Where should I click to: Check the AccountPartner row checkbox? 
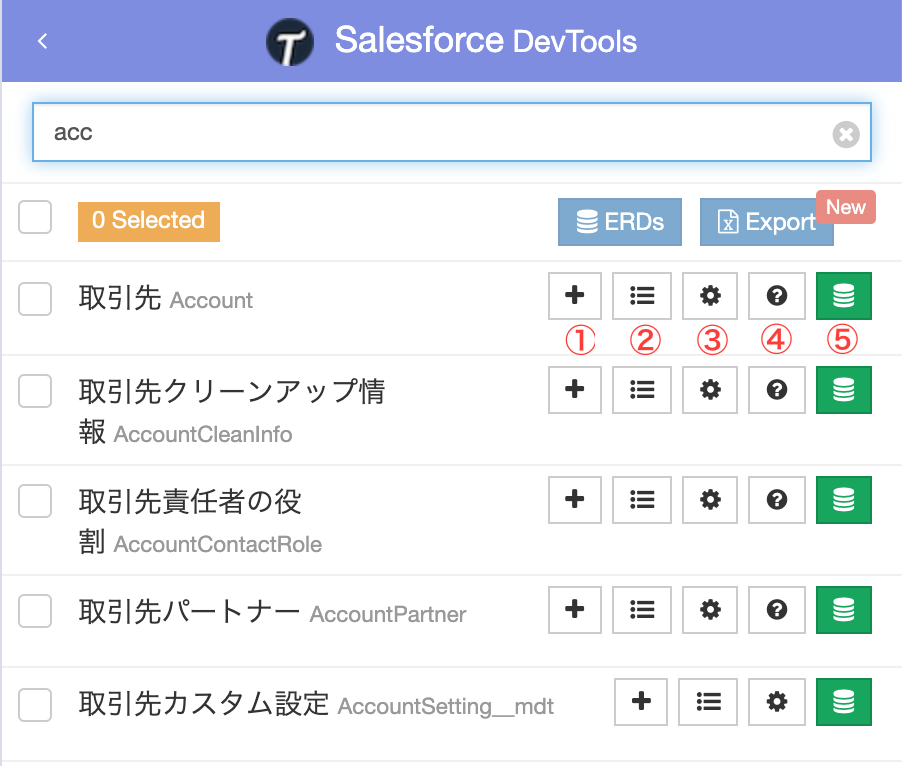click(35, 611)
